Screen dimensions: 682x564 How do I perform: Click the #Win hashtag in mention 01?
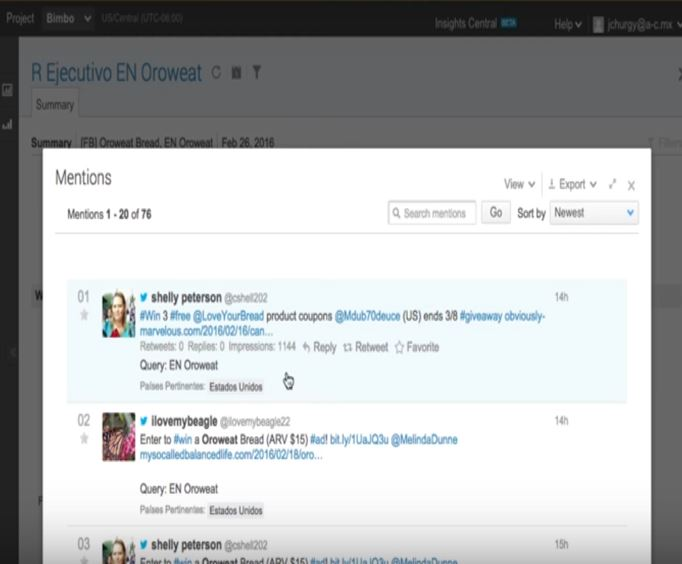click(x=150, y=316)
